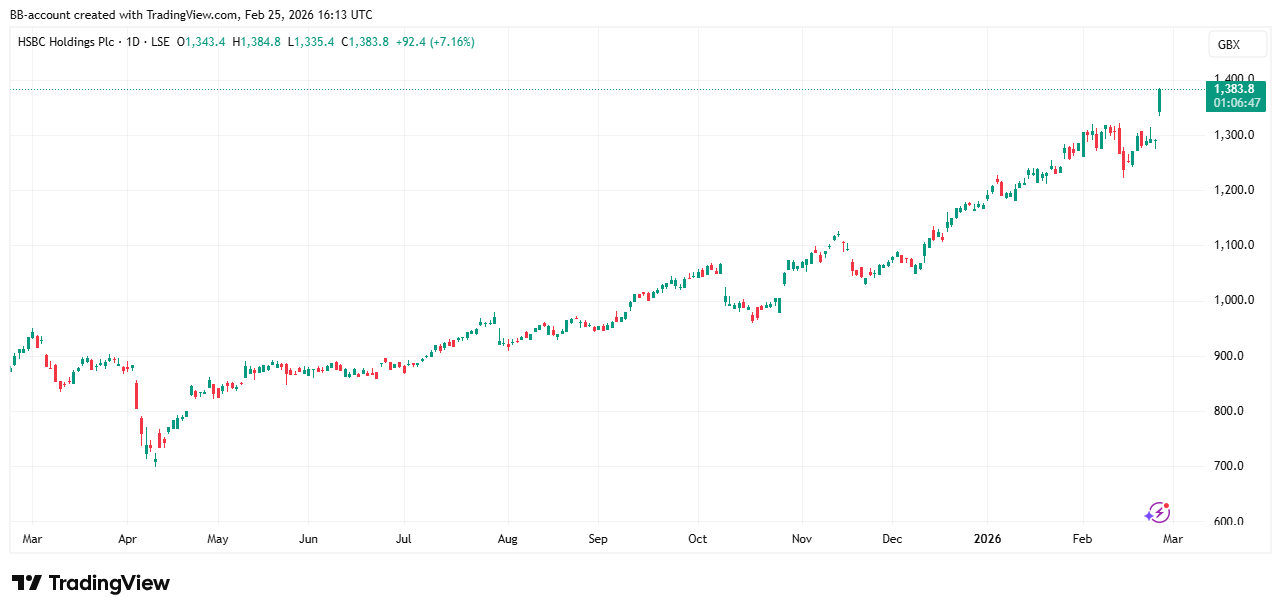Screen dimensions: 1281x613
Task: Click the latest tall green candle
Action: (1159, 101)
